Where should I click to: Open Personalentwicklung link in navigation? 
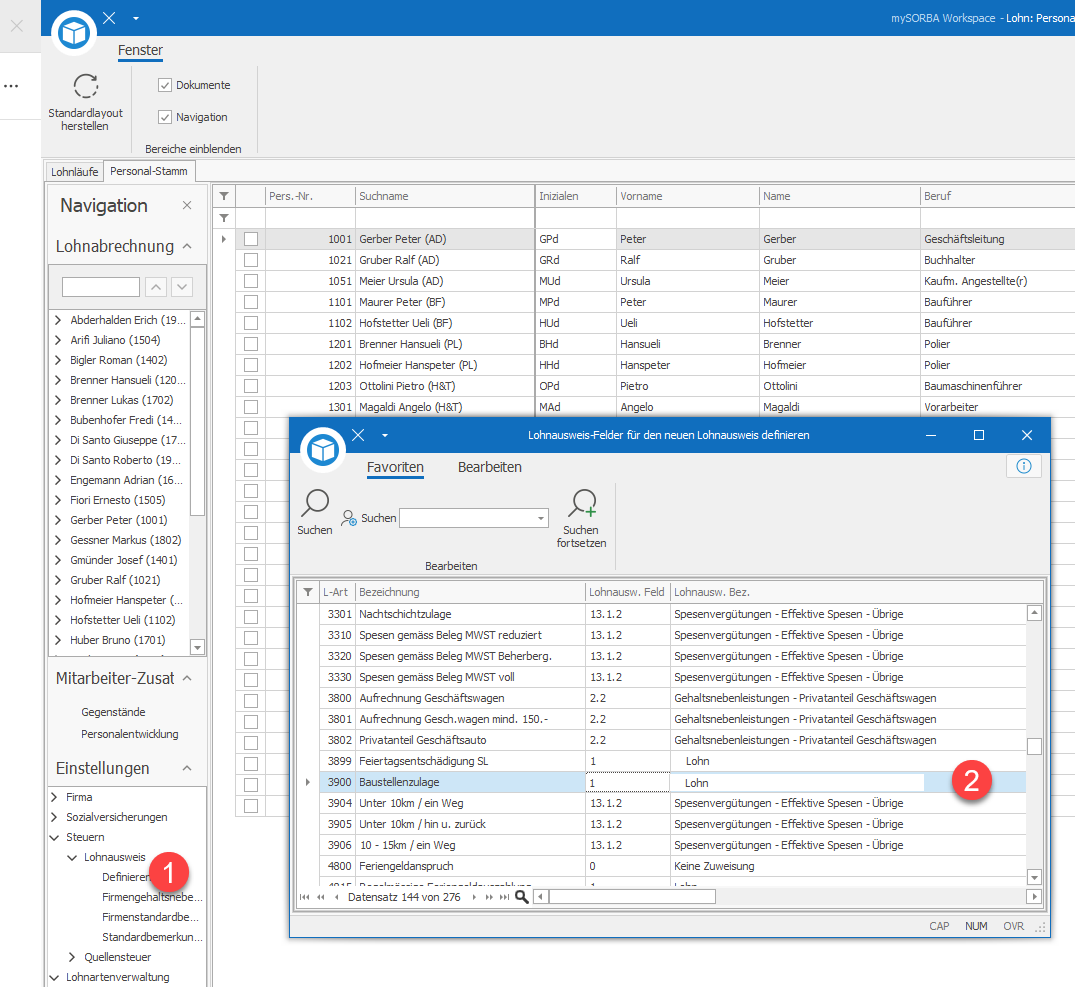[x=130, y=734]
